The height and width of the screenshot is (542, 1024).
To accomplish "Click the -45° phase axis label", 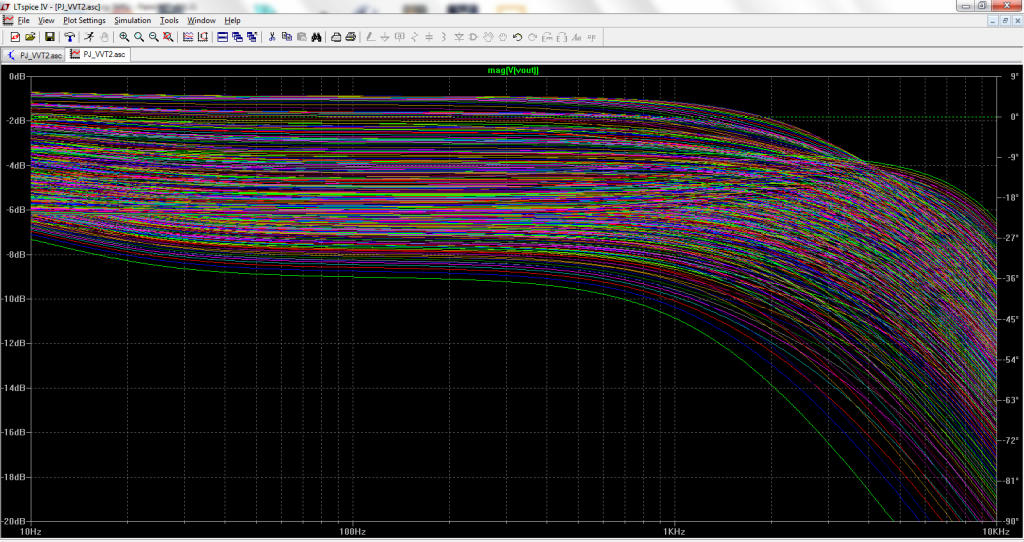I will click(1011, 319).
